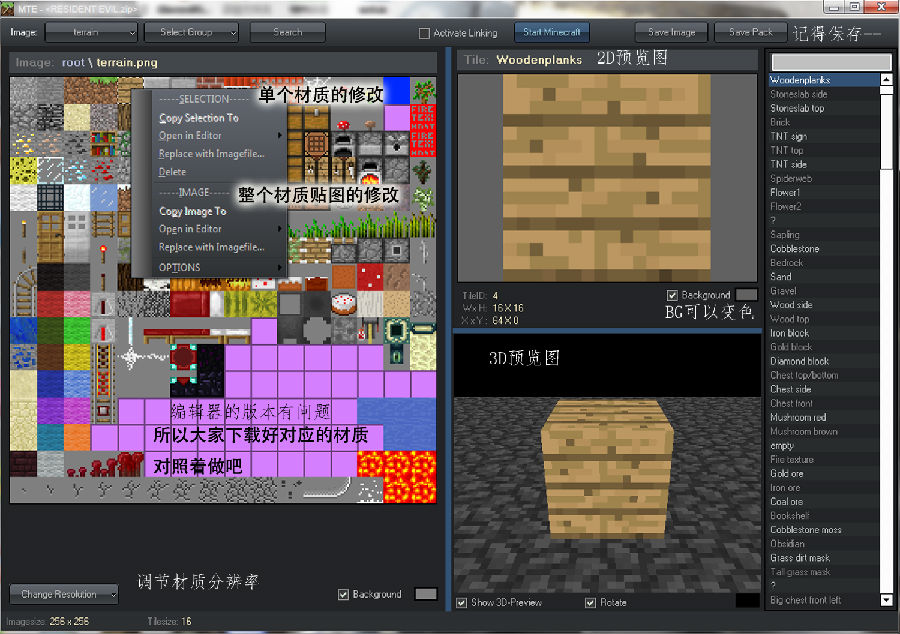Click the Search button
The height and width of the screenshot is (634, 900).
287,31
